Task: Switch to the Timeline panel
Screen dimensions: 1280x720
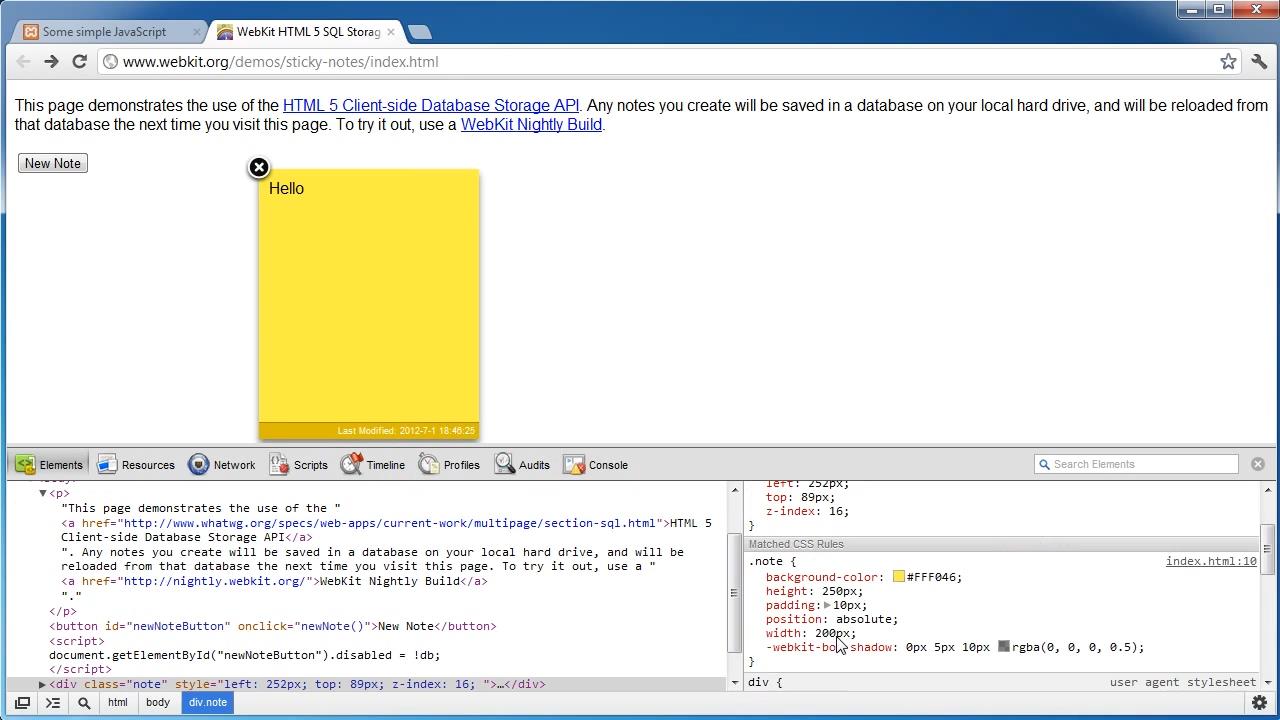Action: click(373, 465)
